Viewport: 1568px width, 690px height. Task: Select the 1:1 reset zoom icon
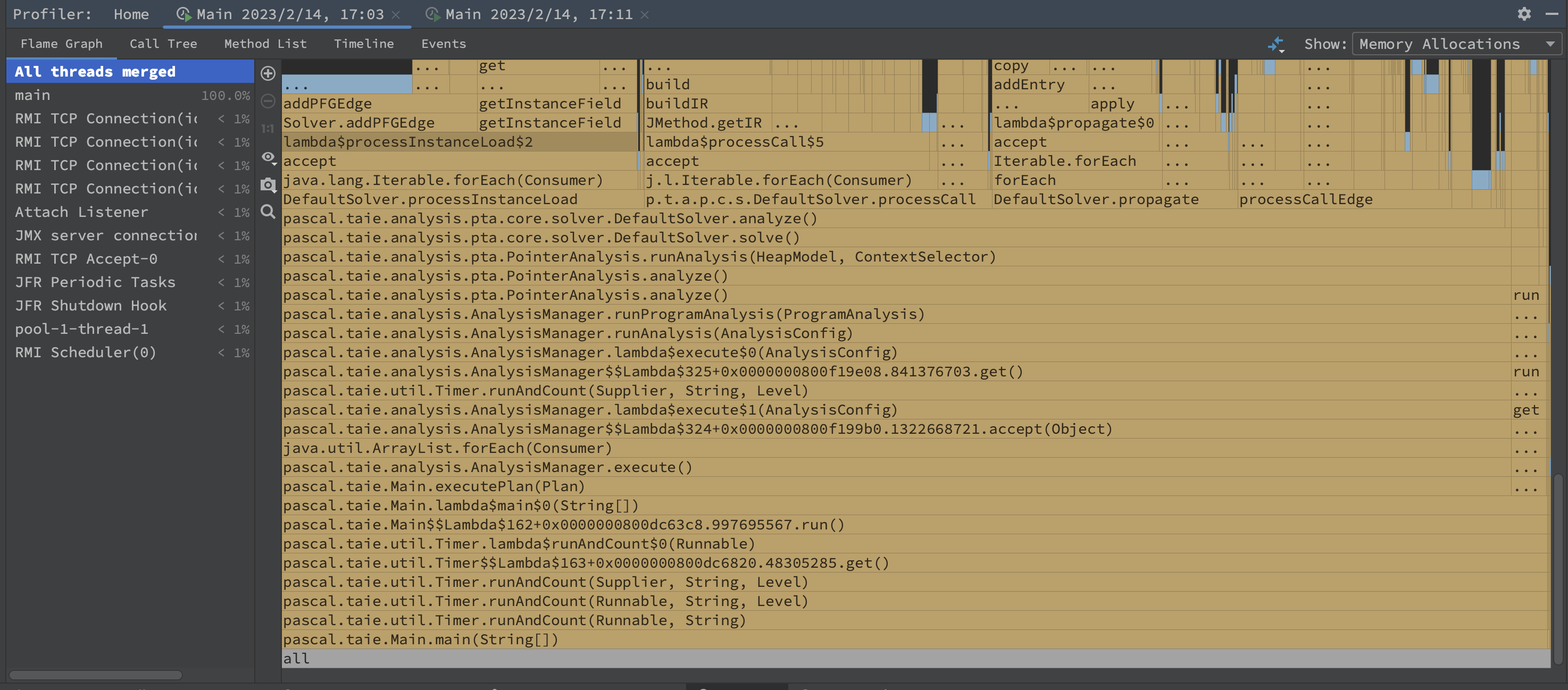point(268,129)
